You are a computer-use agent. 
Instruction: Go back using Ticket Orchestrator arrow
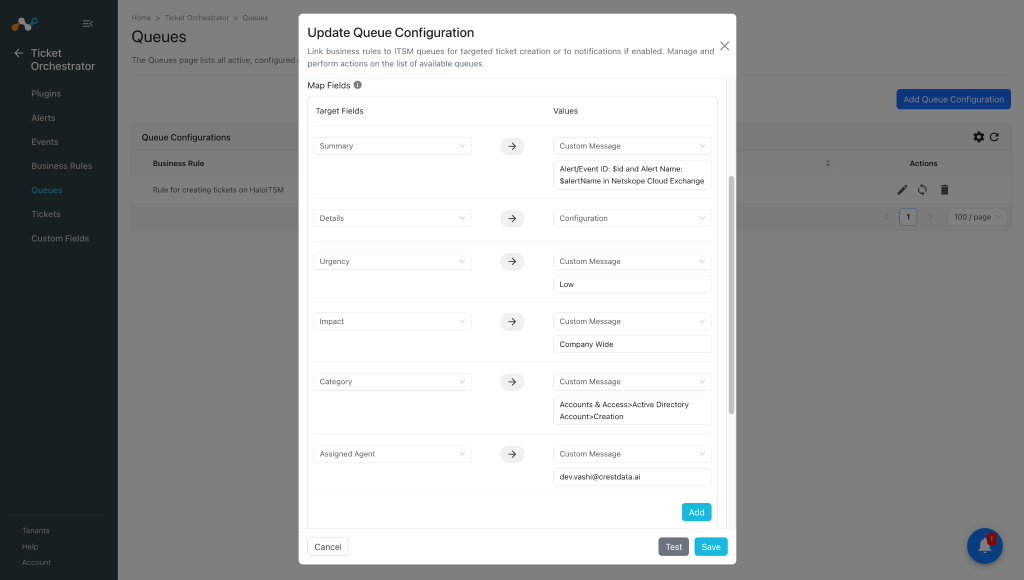[18, 53]
